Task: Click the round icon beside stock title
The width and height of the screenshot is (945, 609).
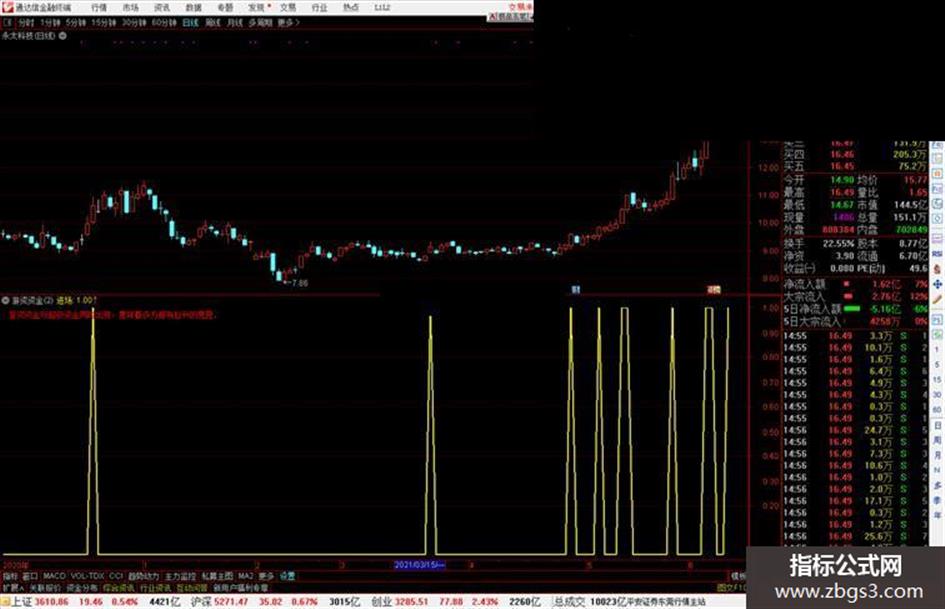Action: [x=63, y=36]
